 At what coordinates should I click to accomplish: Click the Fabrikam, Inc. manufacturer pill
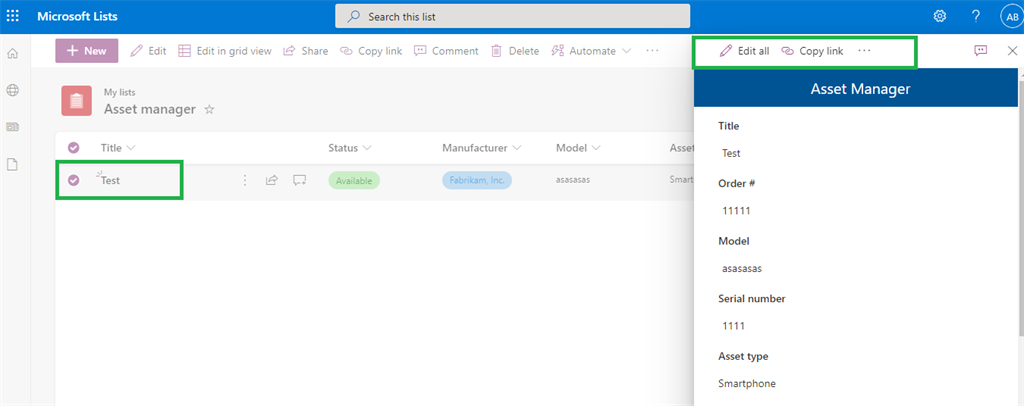pos(477,181)
